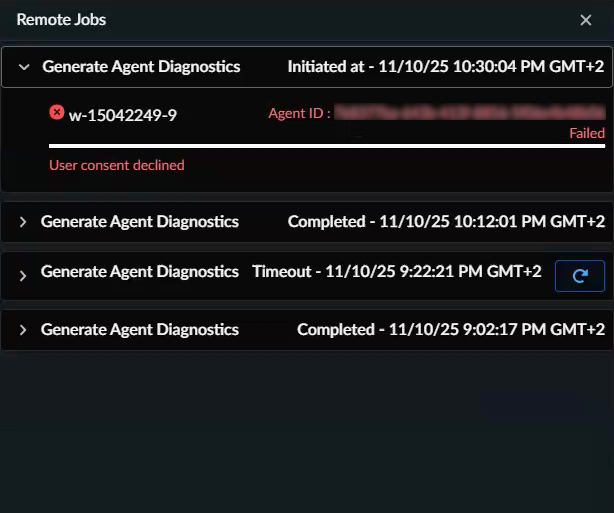Viewport: 614px width, 513px height.
Task: Click the red failed status icon
Action: (x=57, y=112)
